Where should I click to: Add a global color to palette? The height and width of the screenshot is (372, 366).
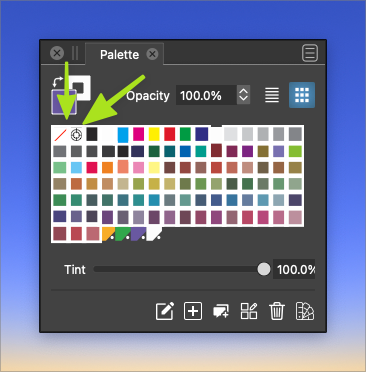[221, 311]
